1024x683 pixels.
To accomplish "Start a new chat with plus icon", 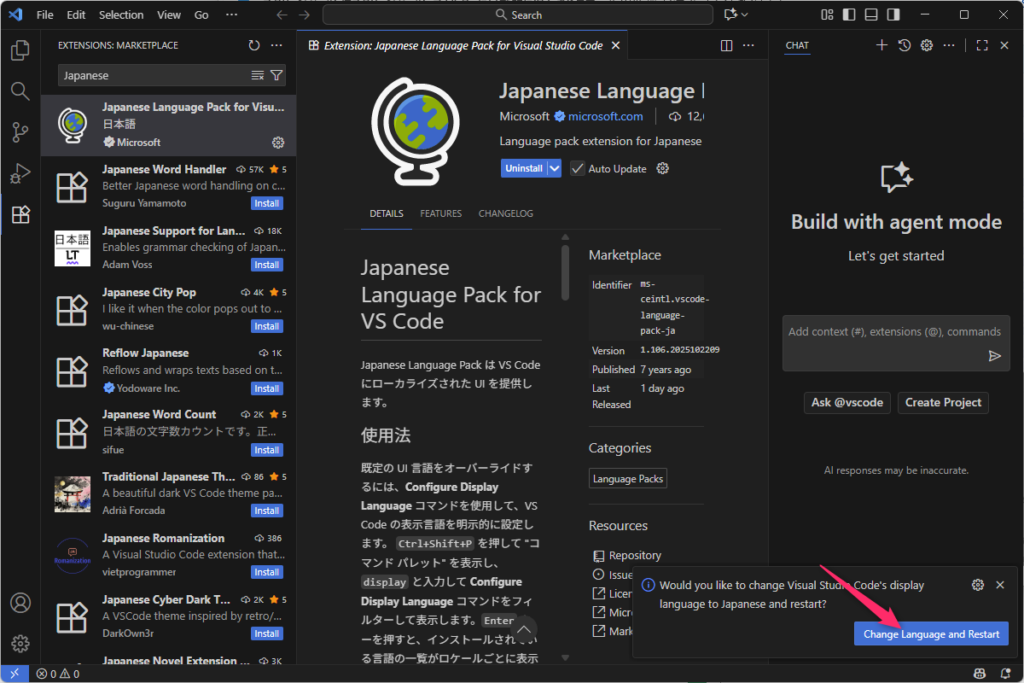I will click(x=881, y=45).
